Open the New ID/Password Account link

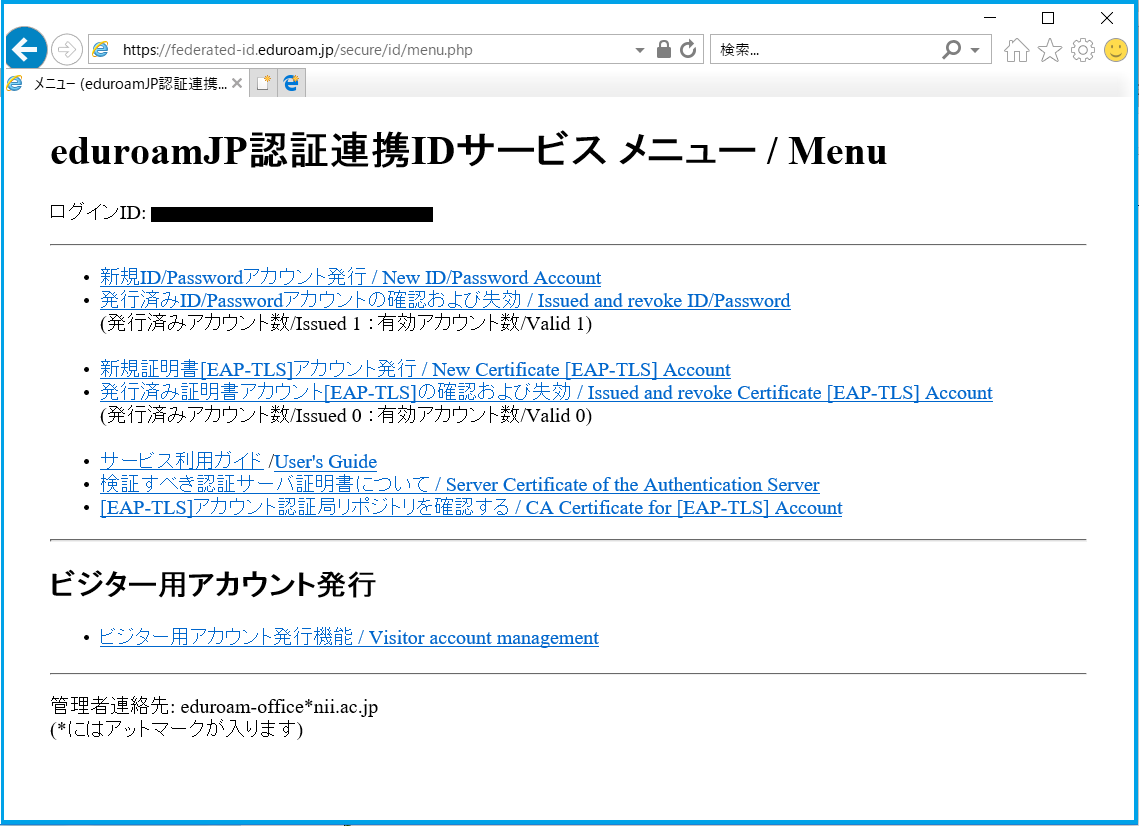[351, 278]
